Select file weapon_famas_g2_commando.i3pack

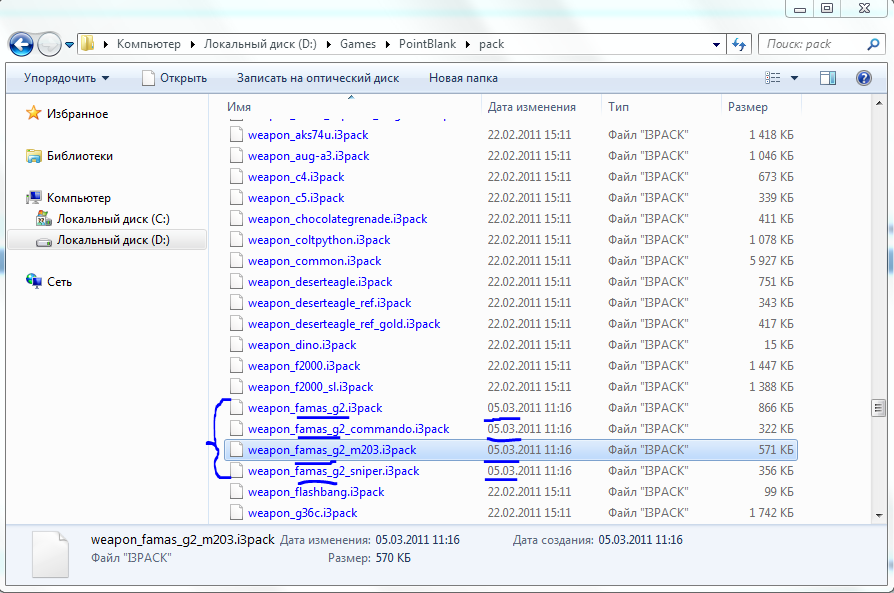pos(348,429)
